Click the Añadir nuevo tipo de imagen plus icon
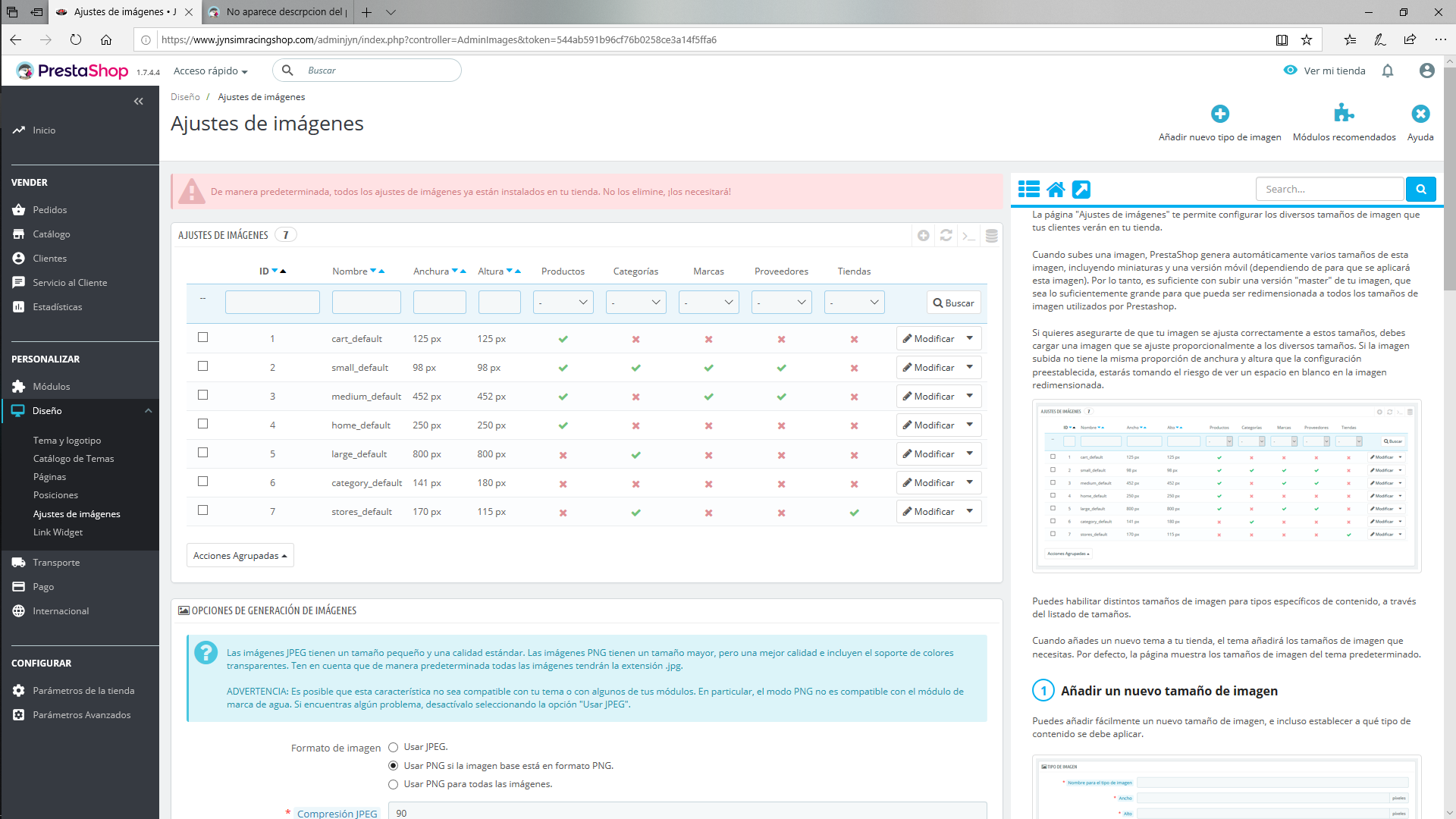The image size is (1456, 819). pyautogui.click(x=1219, y=114)
